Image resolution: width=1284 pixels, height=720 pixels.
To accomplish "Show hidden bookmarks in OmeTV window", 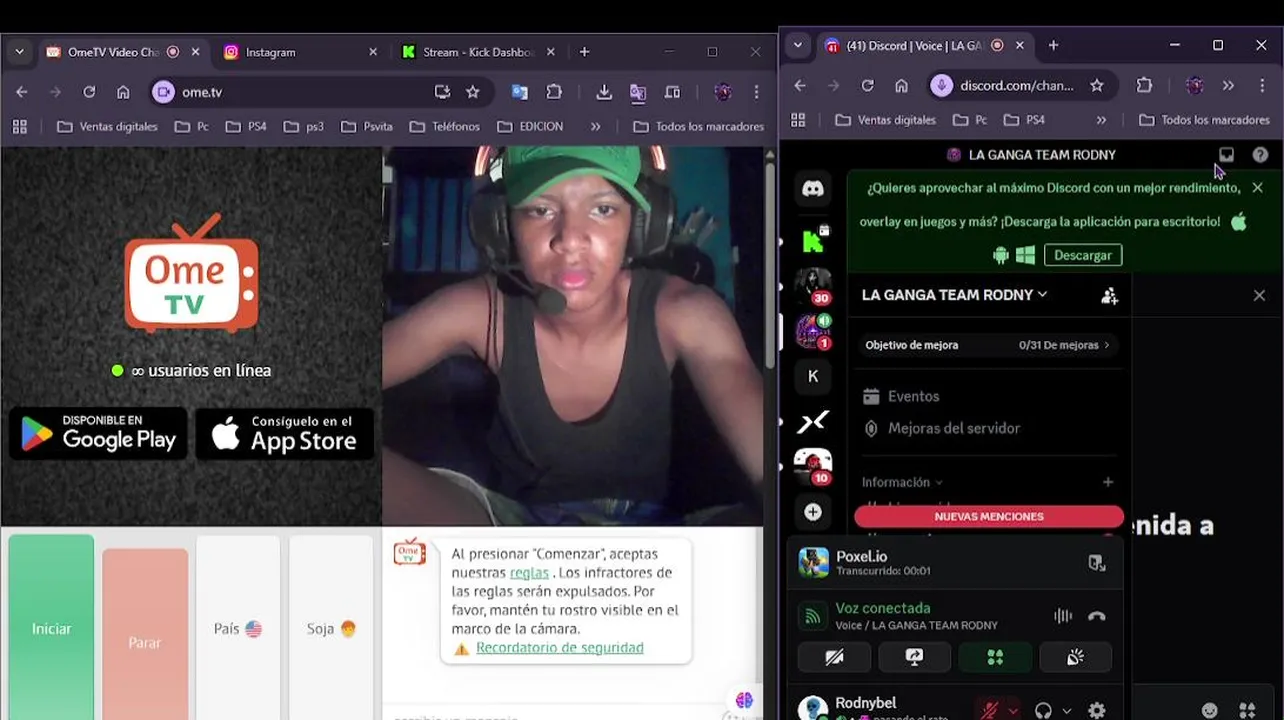I will click(x=596, y=127).
